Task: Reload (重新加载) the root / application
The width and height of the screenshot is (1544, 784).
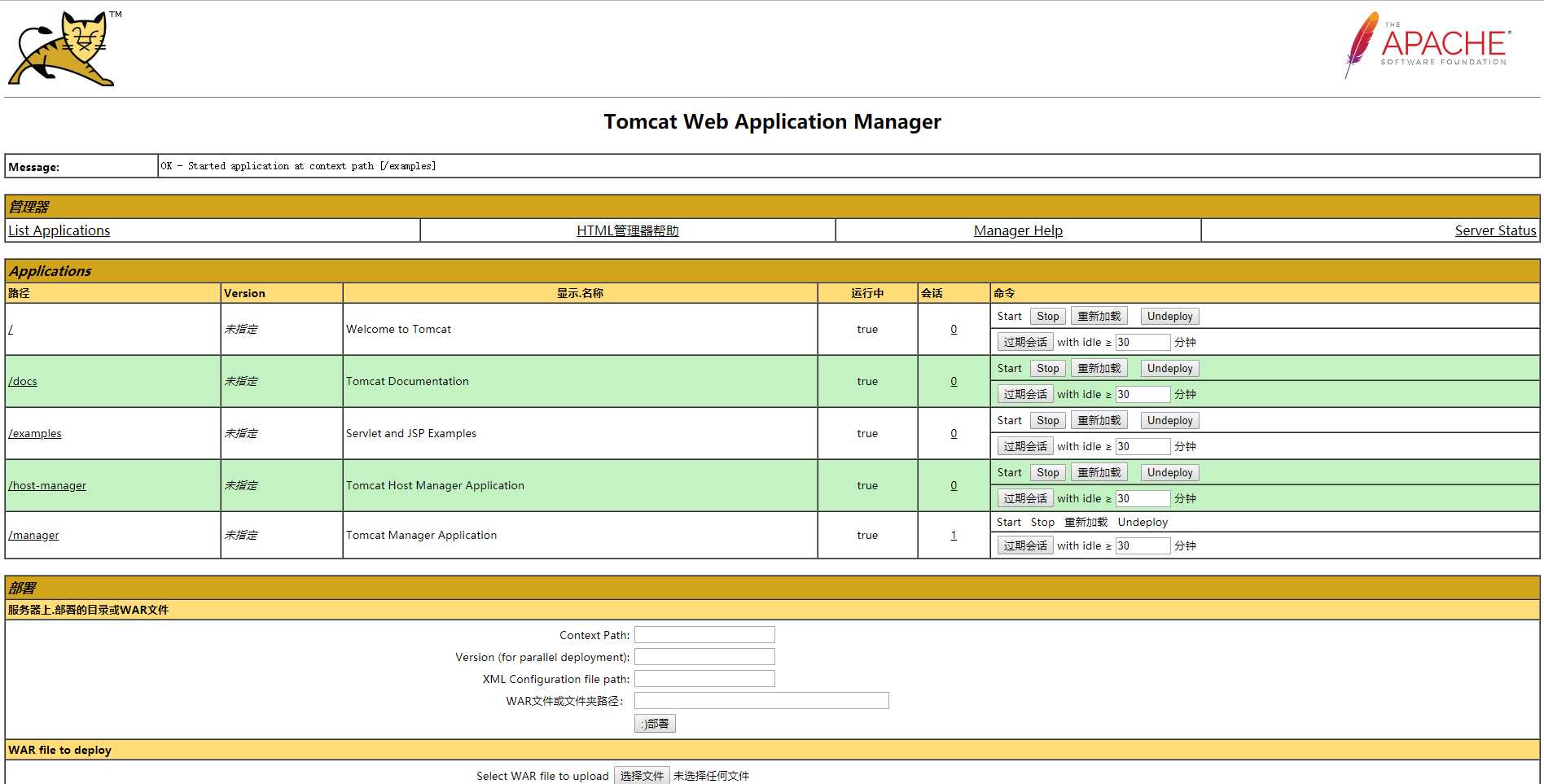Action: click(1099, 316)
